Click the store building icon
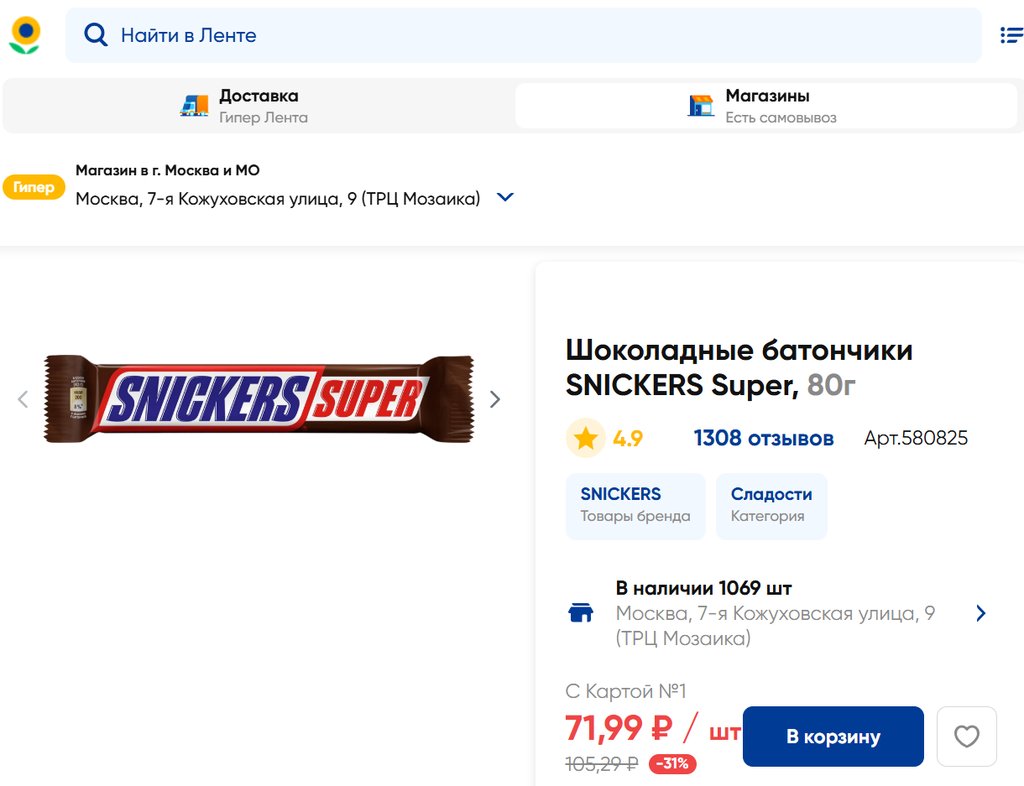 [701, 105]
